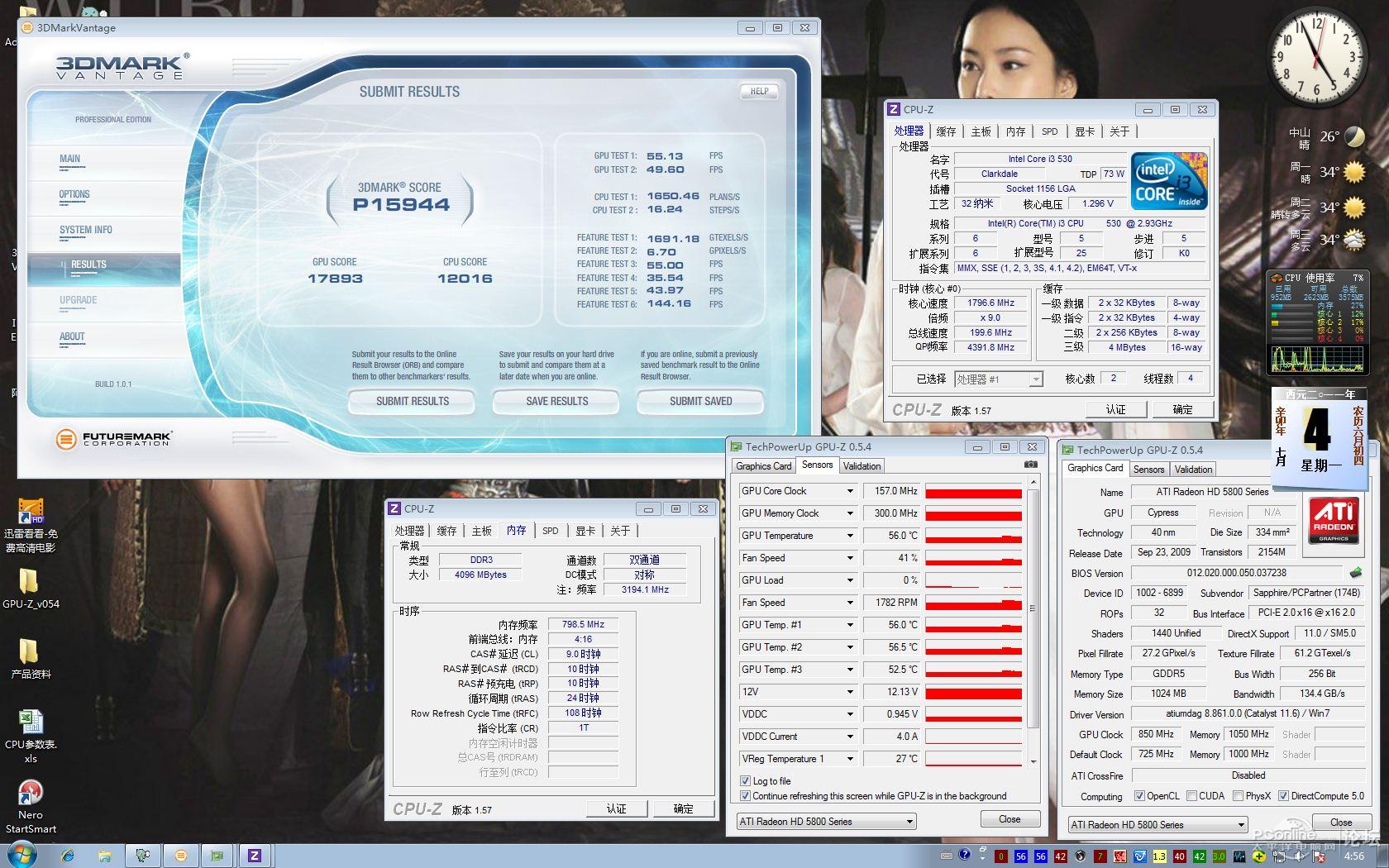Click the SUBMIT SAVED button
The width and height of the screenshot is (1389, 868).
coord(700,402)
